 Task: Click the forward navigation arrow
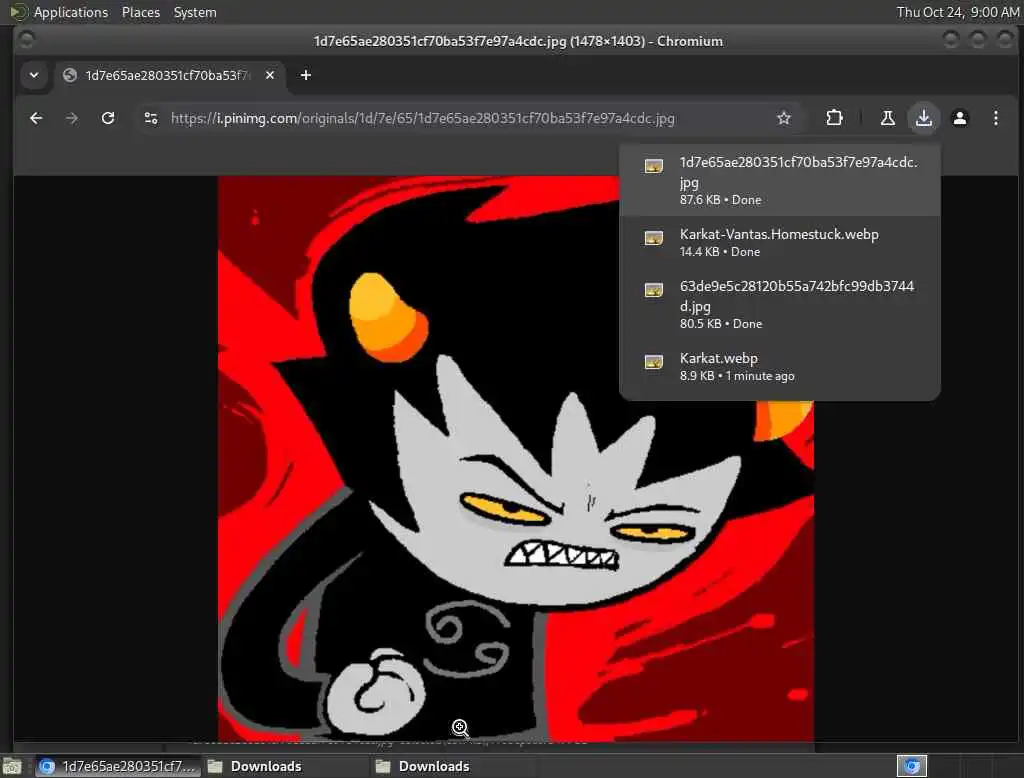coord(72,118)
